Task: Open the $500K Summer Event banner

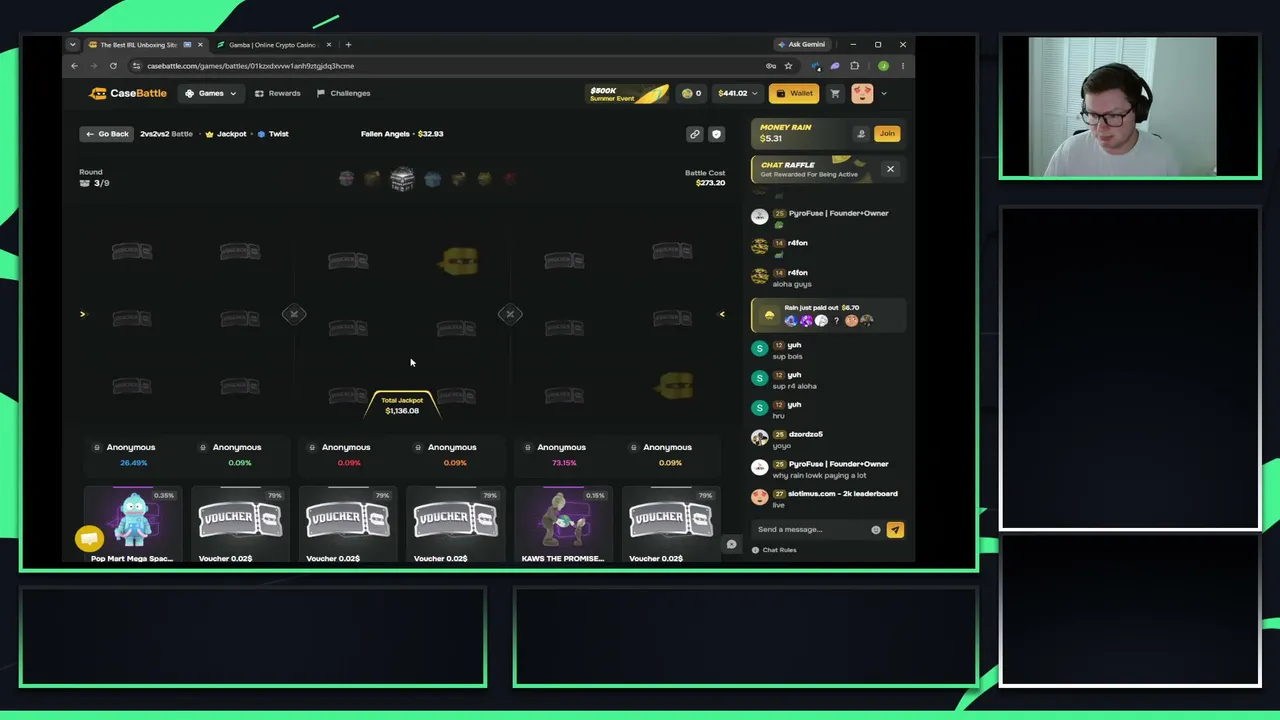Action: click(627, 93)
